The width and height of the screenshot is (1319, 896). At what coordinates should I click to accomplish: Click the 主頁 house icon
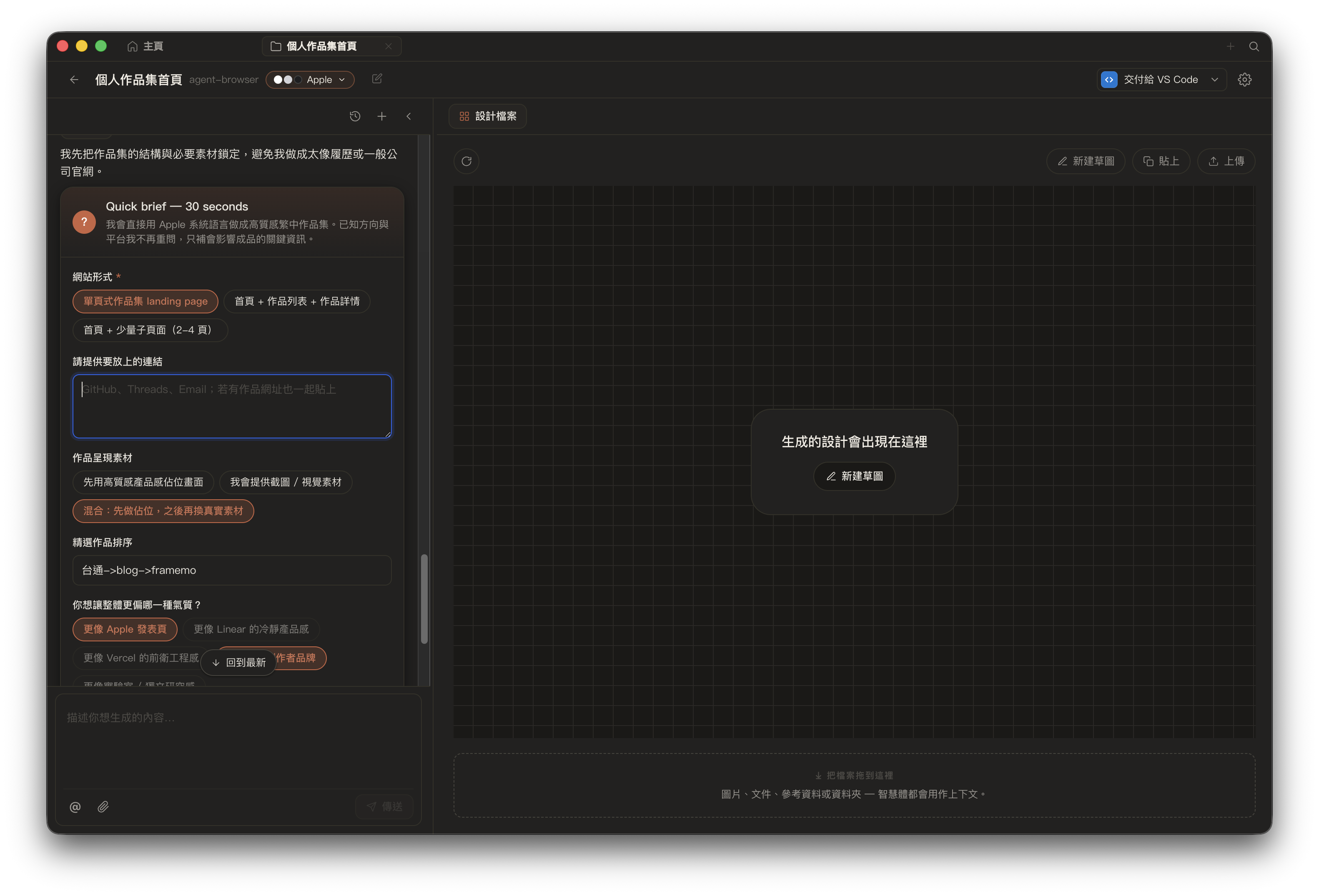(x=132, y=46)
